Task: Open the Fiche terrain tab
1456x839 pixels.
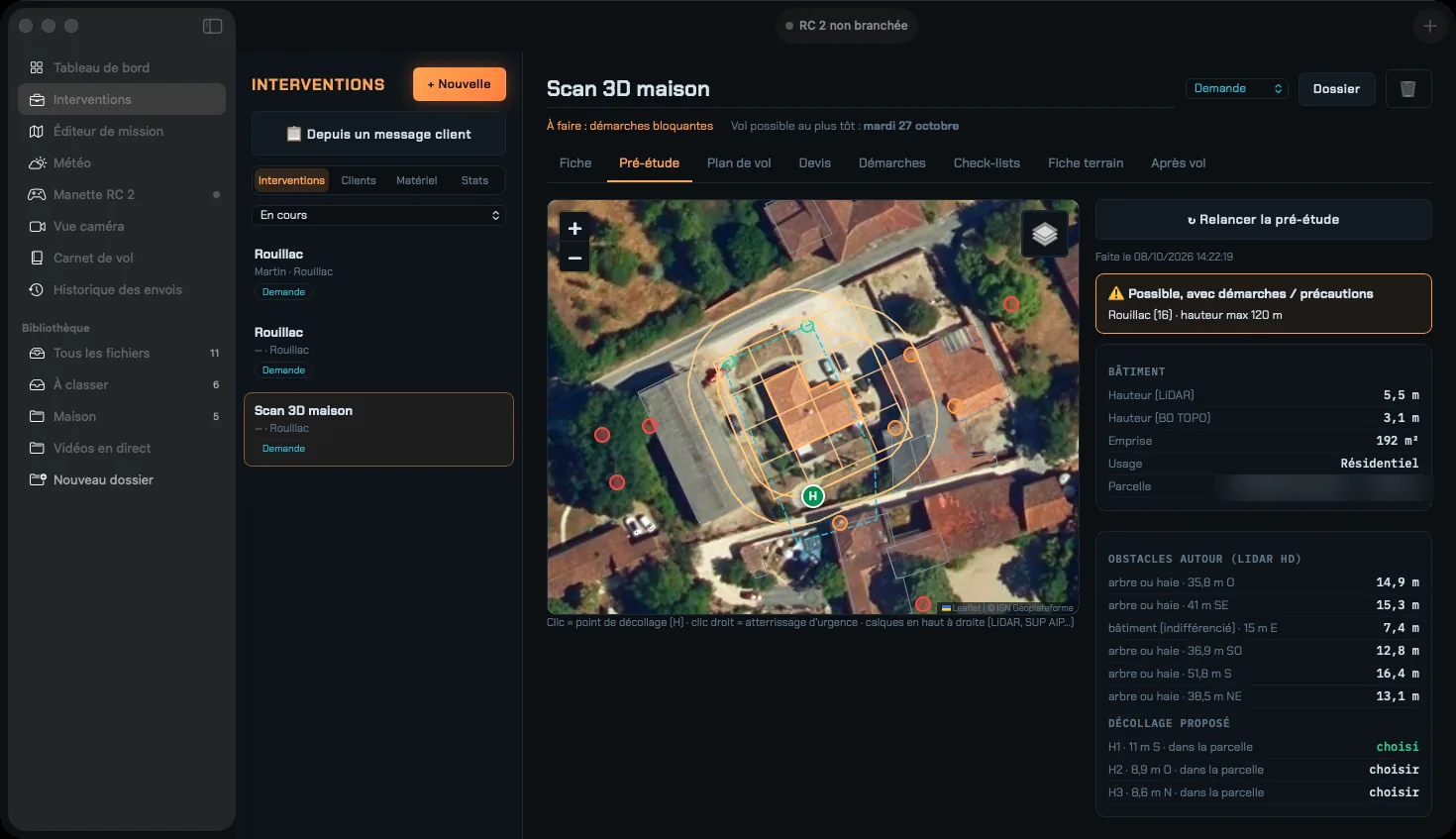Action: click(x=1086, y=163)
